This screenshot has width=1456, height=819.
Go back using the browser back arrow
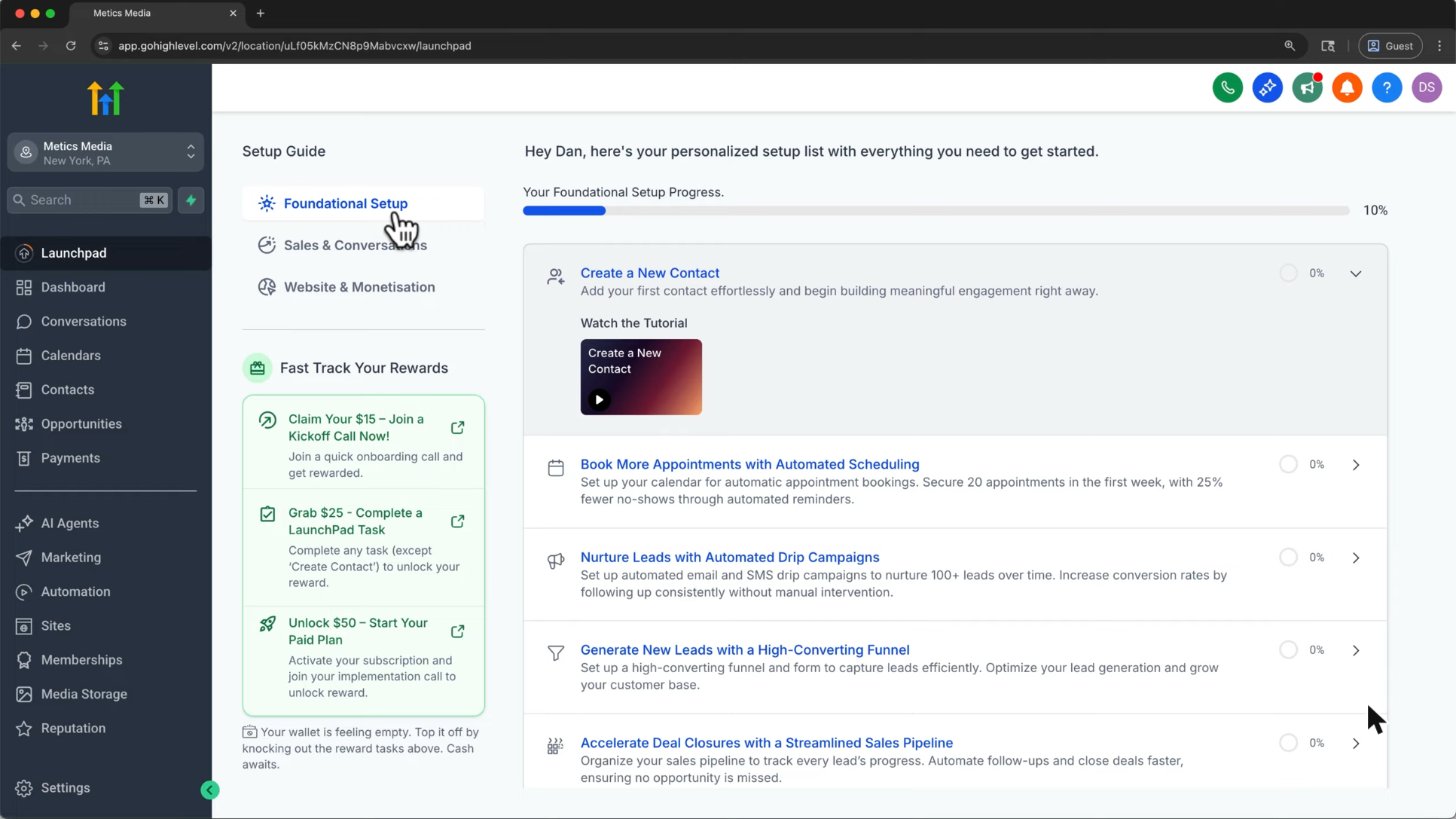click(16, 46)
